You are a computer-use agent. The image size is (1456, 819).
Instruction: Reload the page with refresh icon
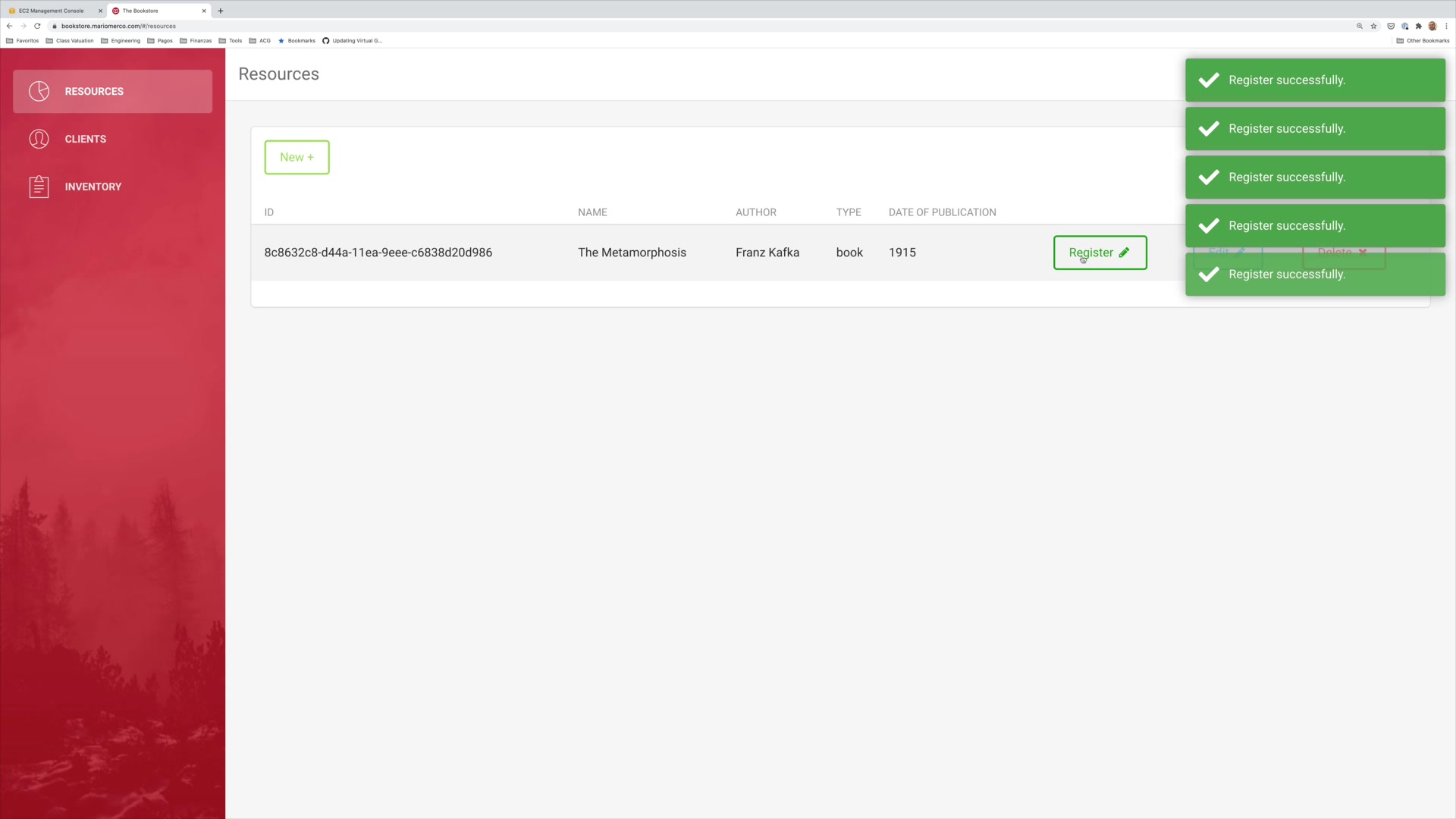[x=37, y=26]
